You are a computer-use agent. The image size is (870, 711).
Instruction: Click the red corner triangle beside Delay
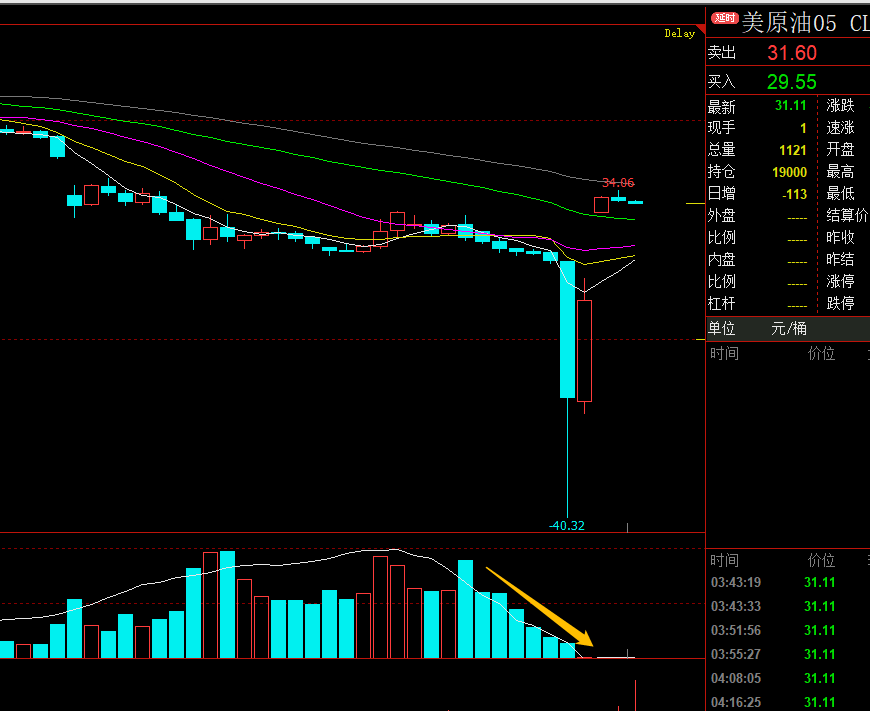click(x=701, y=29)
